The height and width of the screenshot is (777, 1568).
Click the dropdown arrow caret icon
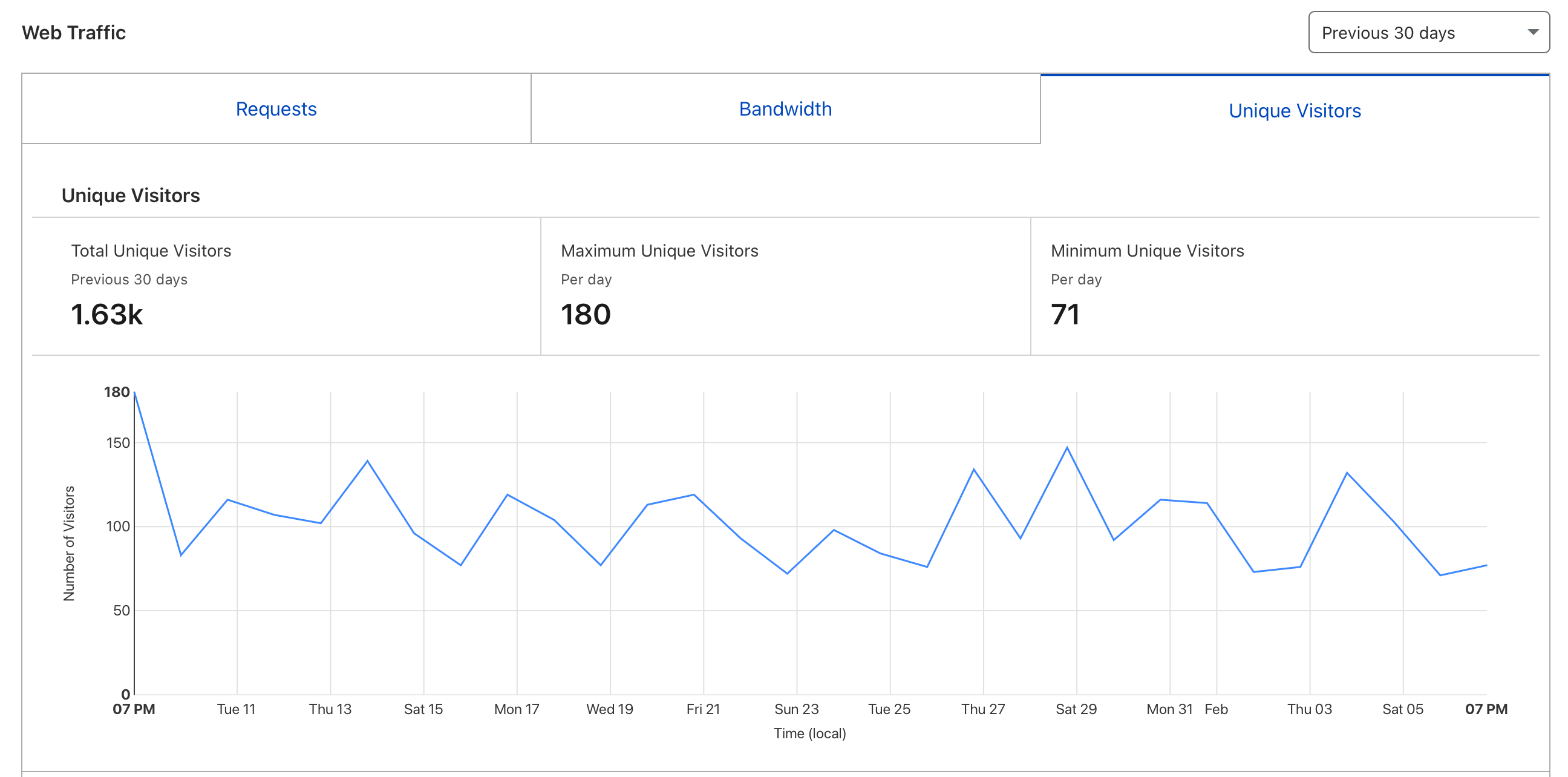point(1533,32)
